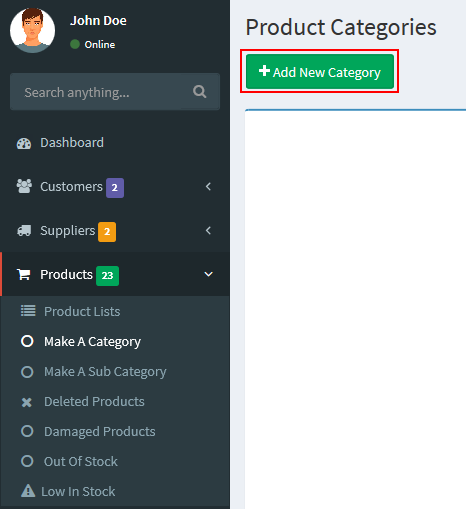The image size is (466, 509).
Task: Click the Suppliers truck icon
Action: [x=24, y=231]
